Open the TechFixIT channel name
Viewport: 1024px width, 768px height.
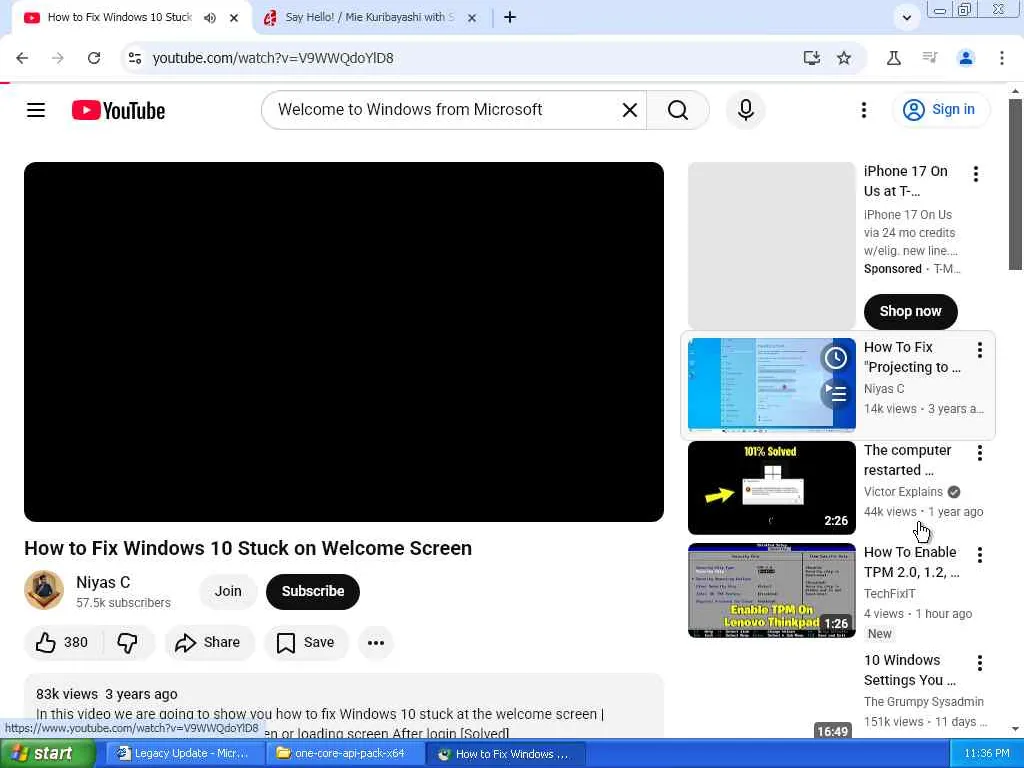[x=889, y=594]
